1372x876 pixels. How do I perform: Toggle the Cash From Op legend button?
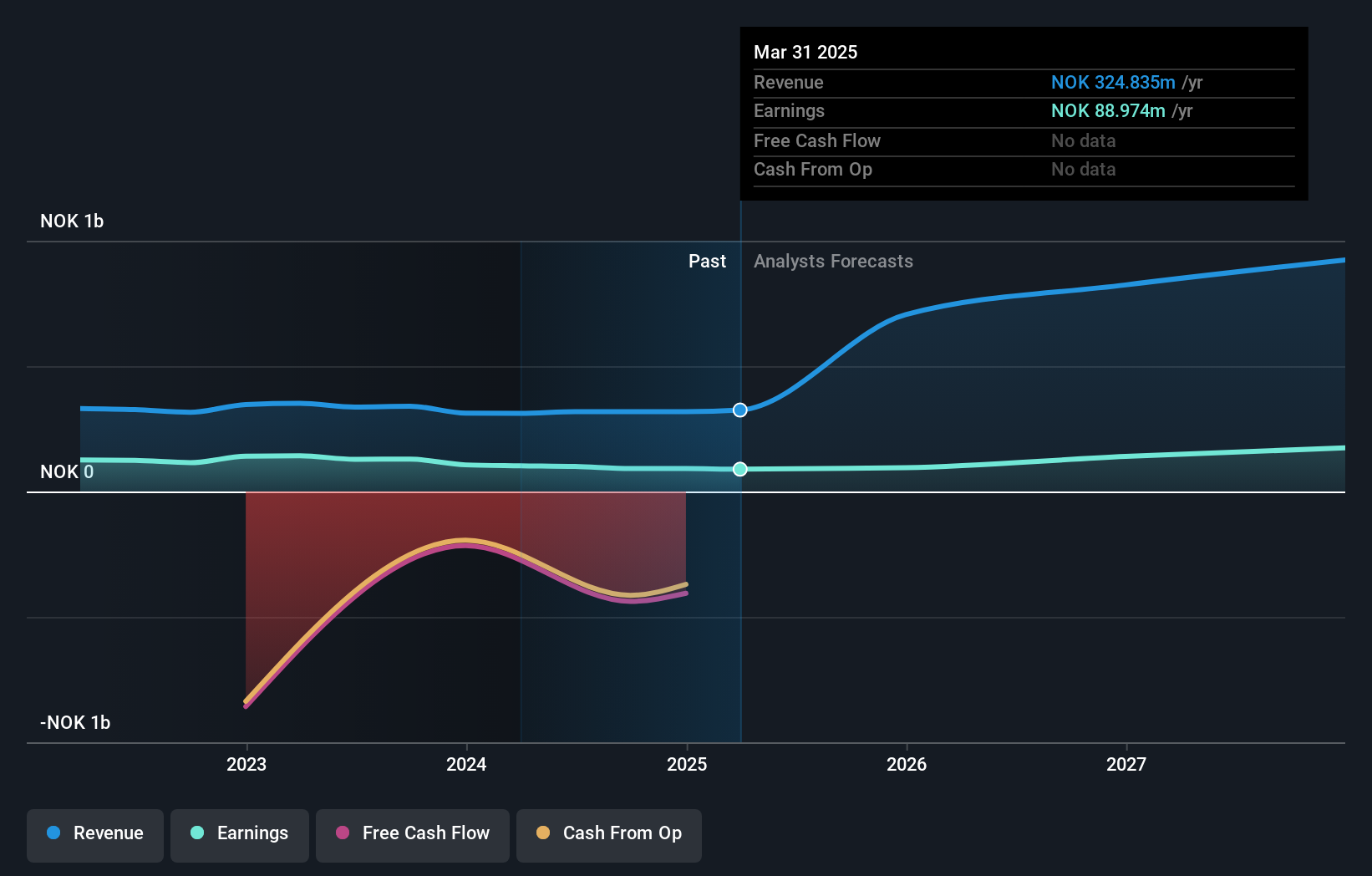click(x=609, y=835)
